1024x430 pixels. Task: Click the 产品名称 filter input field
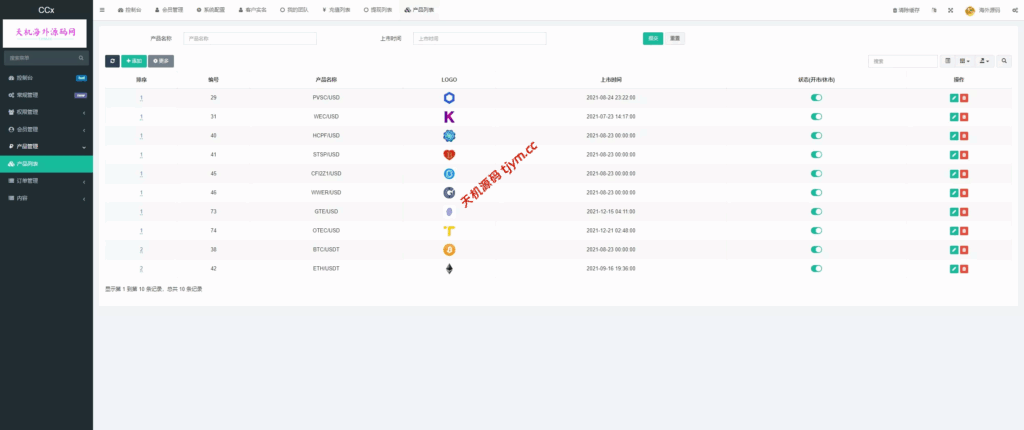(x=250, y=38)
